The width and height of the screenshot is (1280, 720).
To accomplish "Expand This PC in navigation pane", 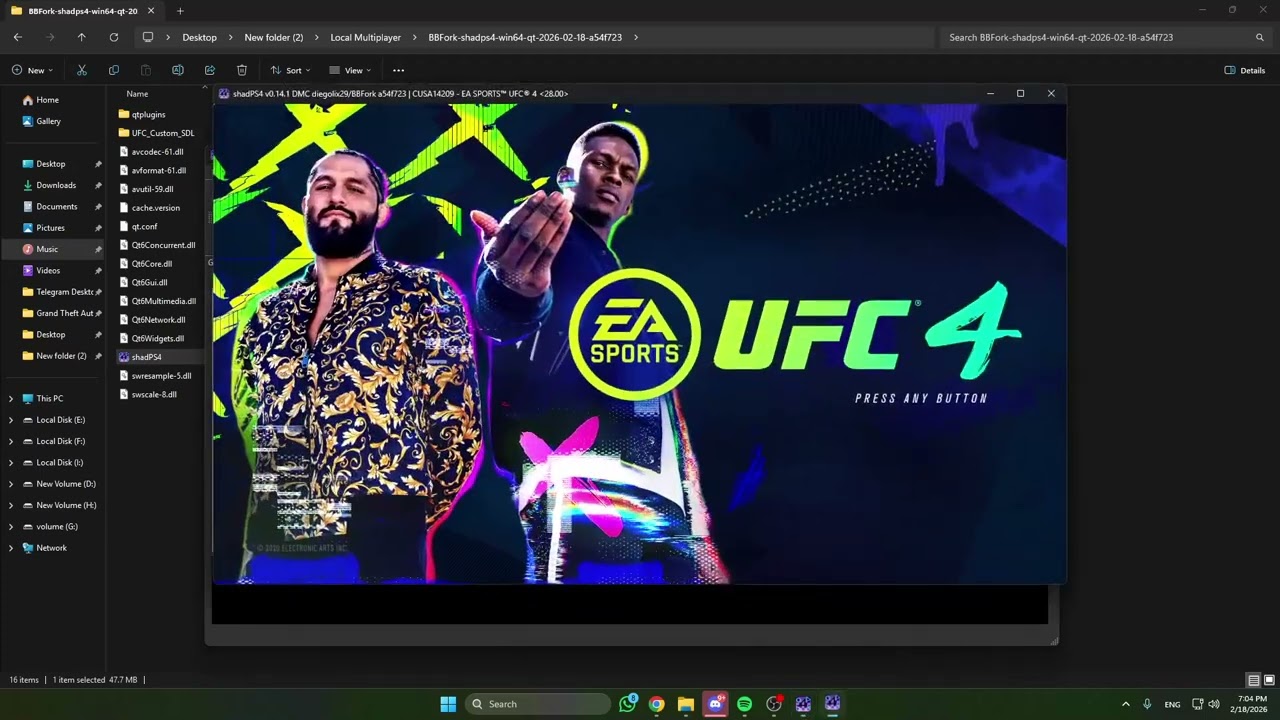I will 11,398.
